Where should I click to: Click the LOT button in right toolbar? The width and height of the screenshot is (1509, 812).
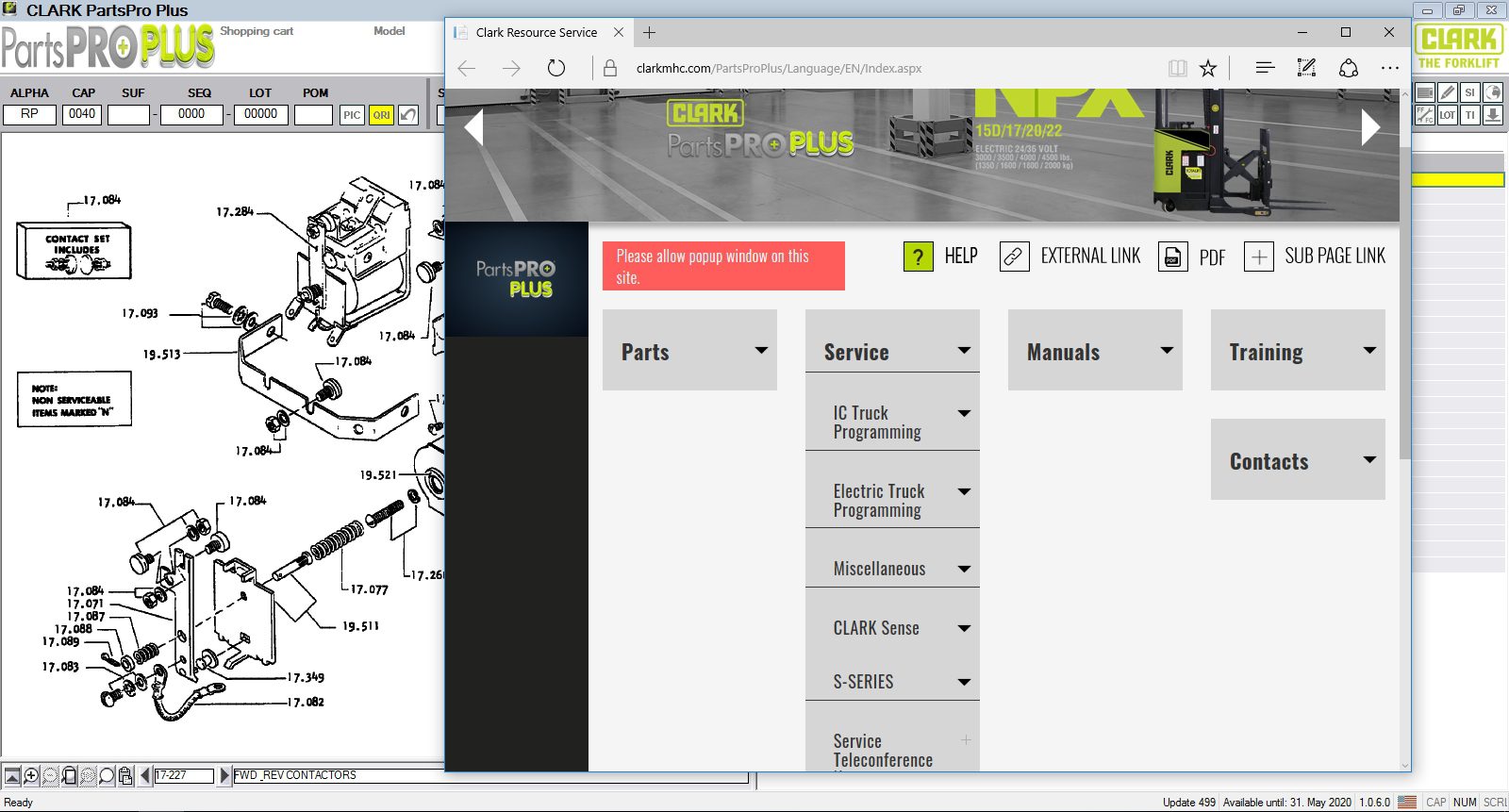point(1448,115)
